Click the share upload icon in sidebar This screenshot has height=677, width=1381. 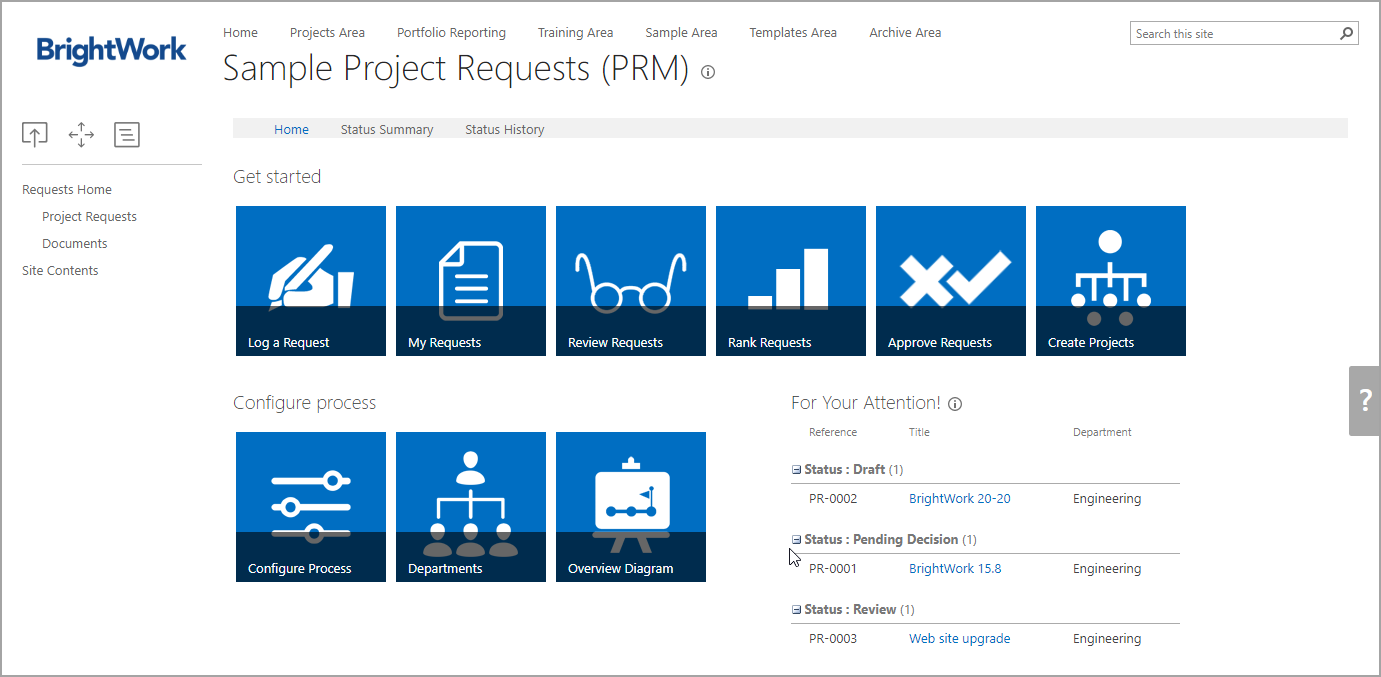coord(35,135)
